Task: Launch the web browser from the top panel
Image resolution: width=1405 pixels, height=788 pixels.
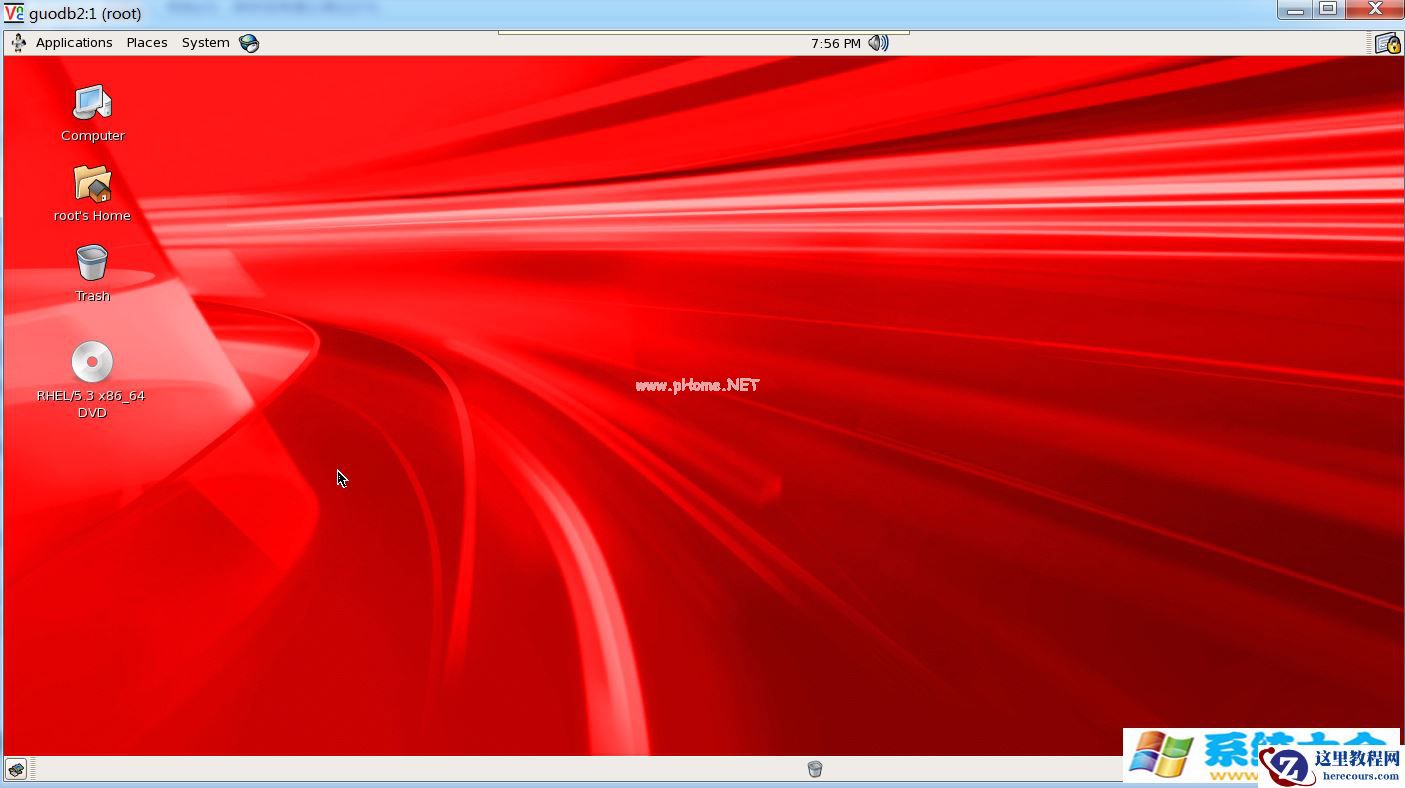Action: (249, 42)
